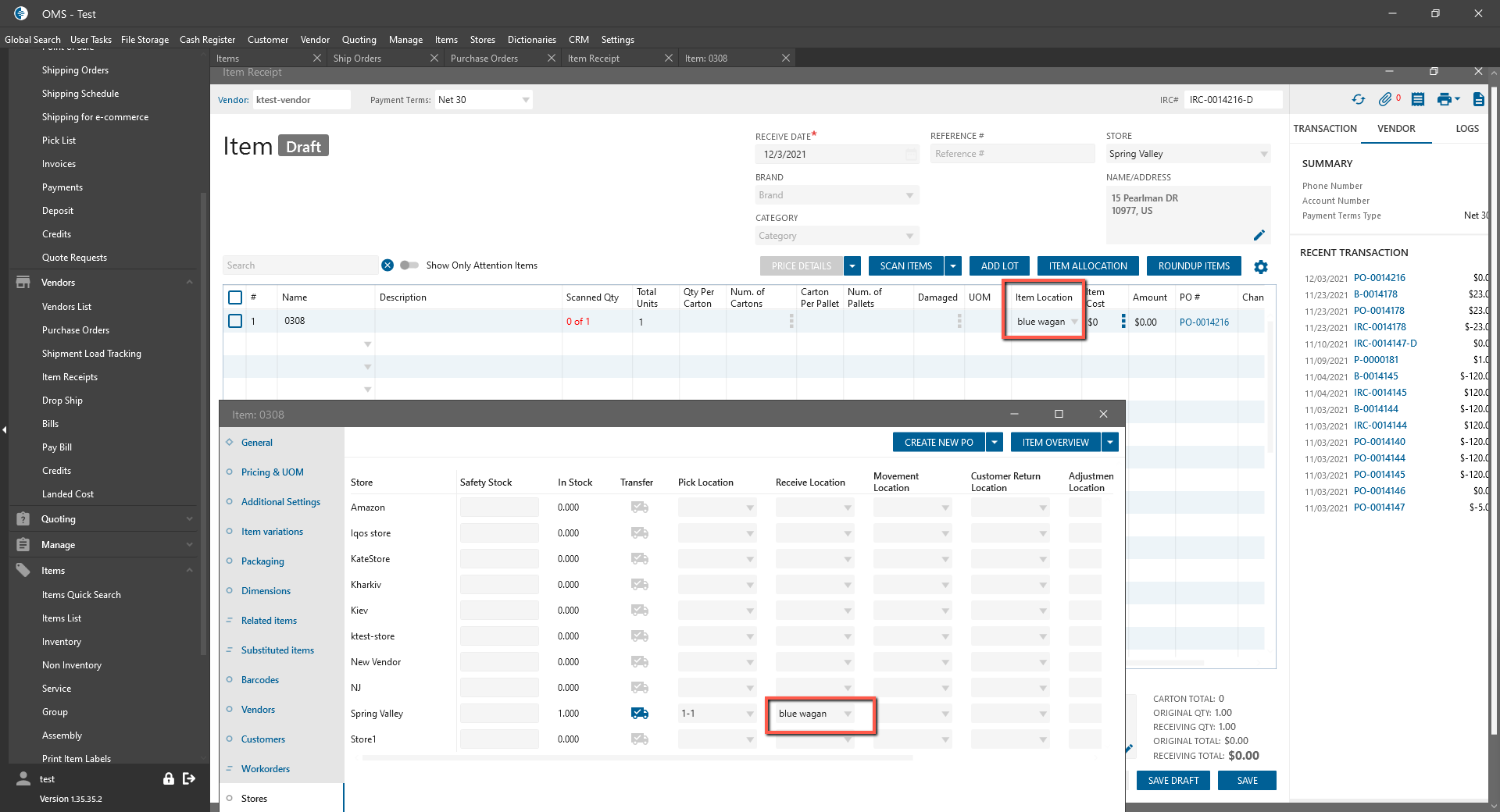Open grid settings gear icon

coord(1261,267)
